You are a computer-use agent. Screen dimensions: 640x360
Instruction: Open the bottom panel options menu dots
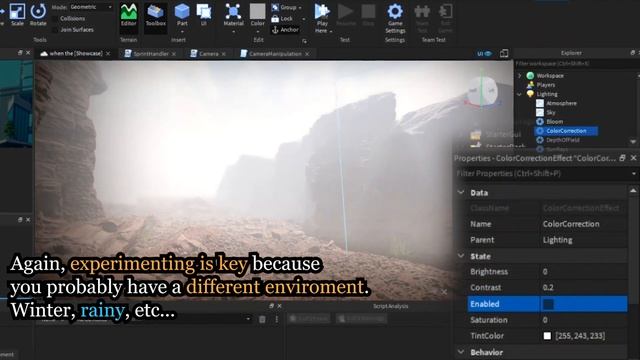point(276,319)
